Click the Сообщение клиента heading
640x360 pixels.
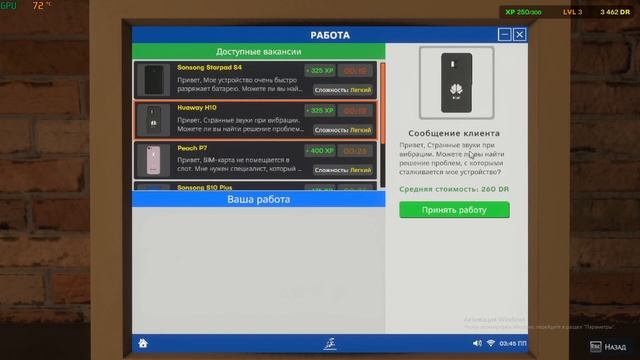(x=454, y=133)
